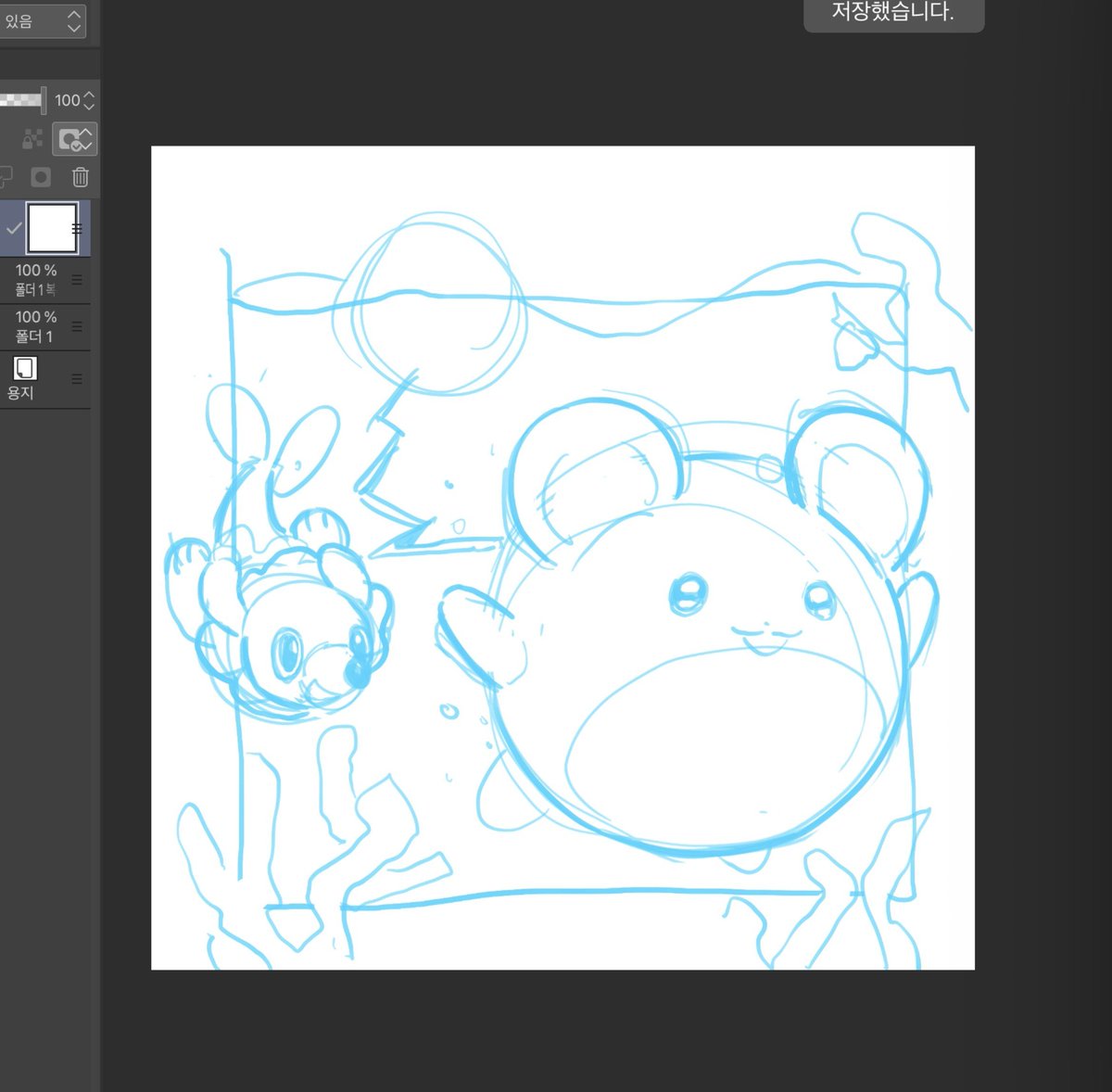This screenshot has height=1092, width=1112.
Task: Open the '있음' dropdown selector
Action: (43, 20)
